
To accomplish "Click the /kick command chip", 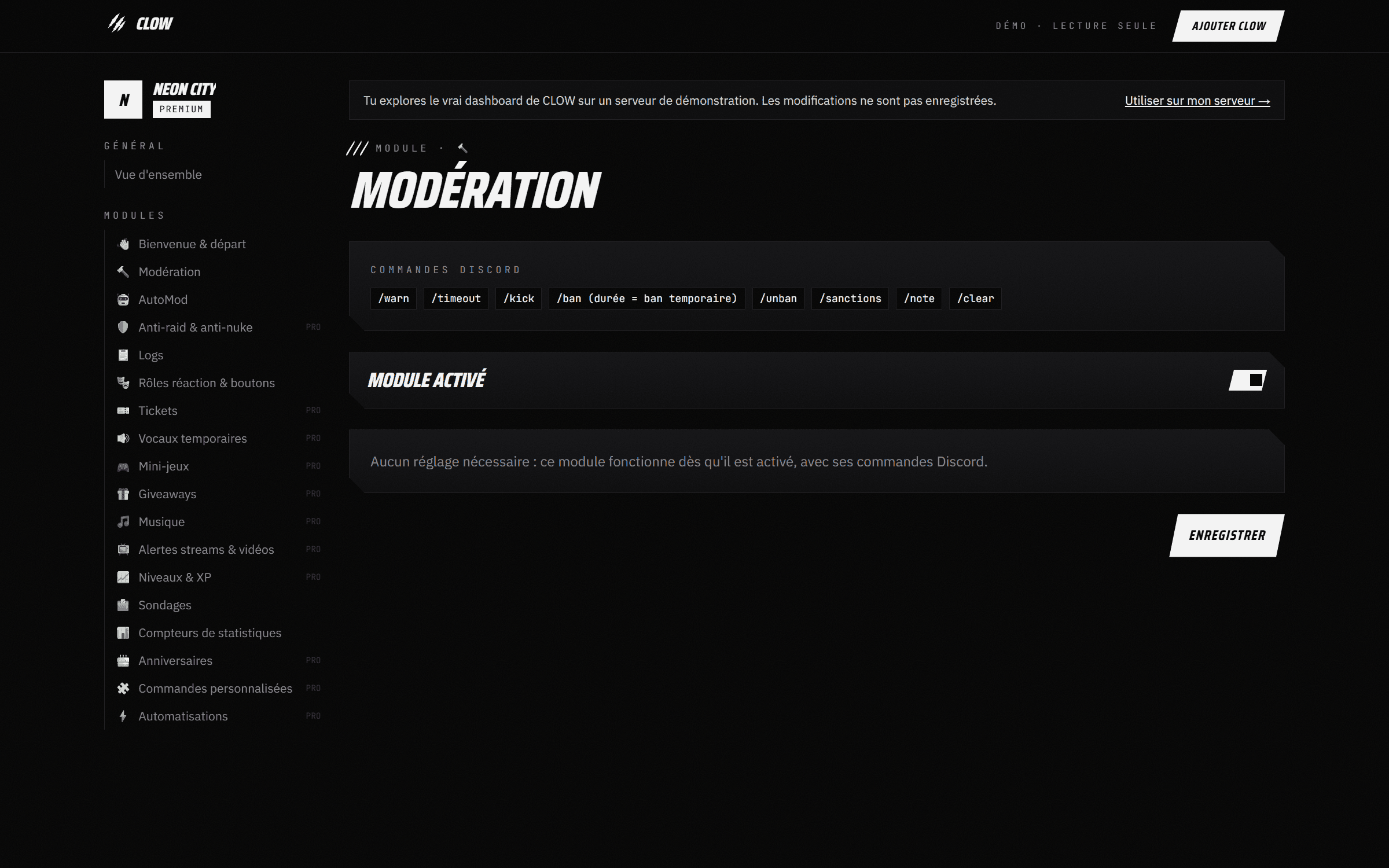I will coord(519,299).
